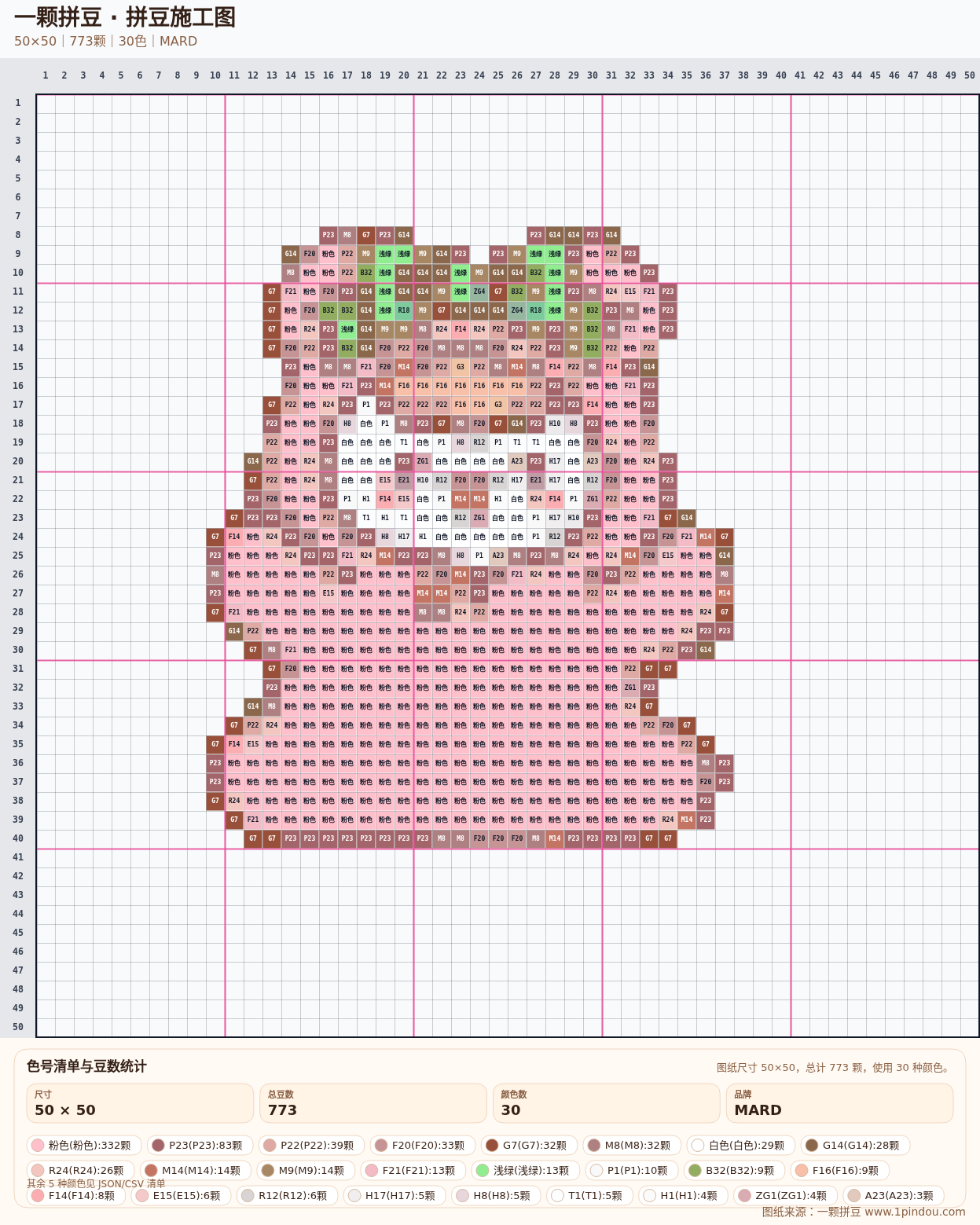Choose the F20(F20):33颗 color chip
The width and height of the screenshot is (980, 1225).
pyautogui.click(x=423, y=1145)
